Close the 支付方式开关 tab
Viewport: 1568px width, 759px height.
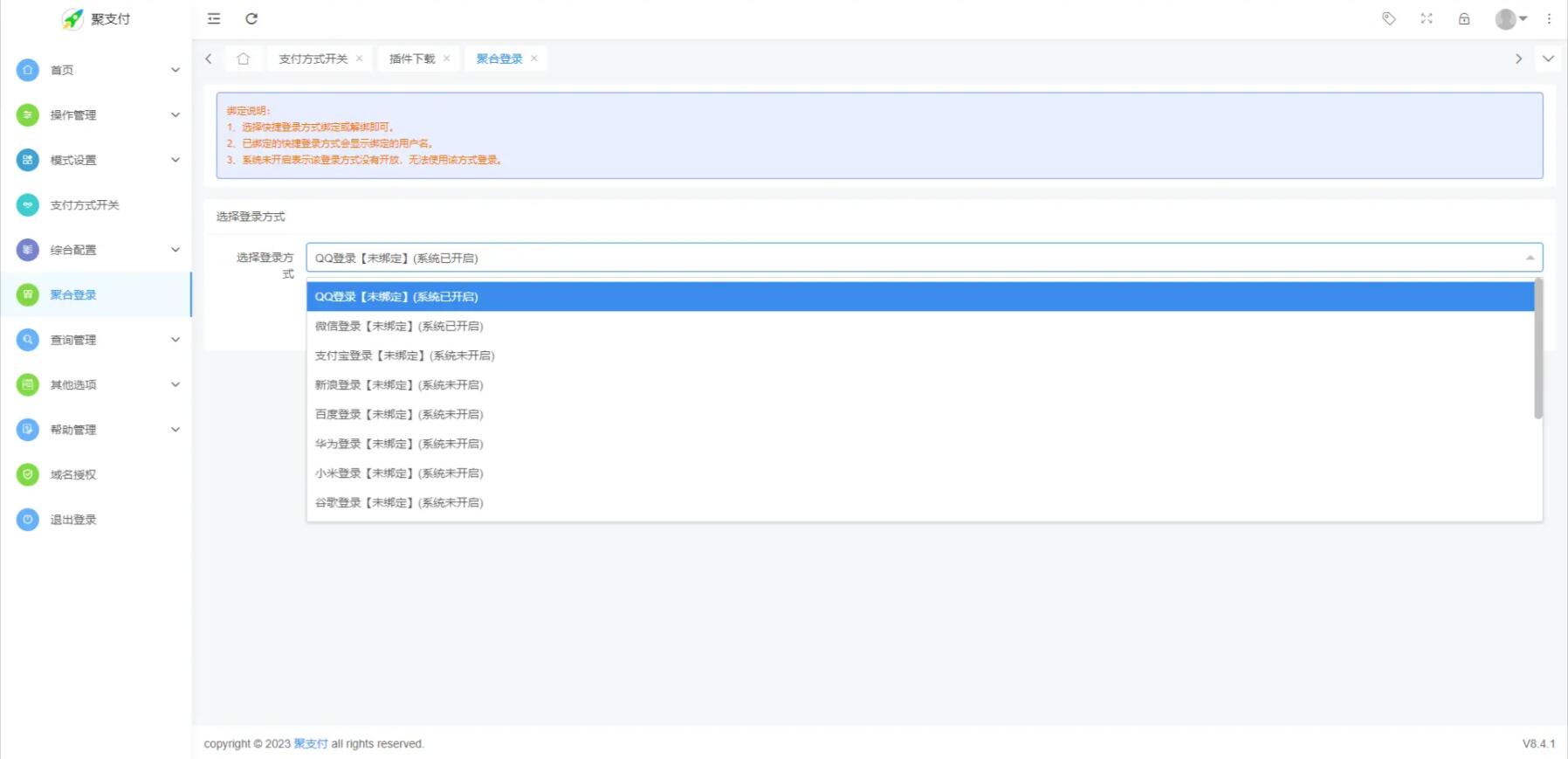click(359, 59)
